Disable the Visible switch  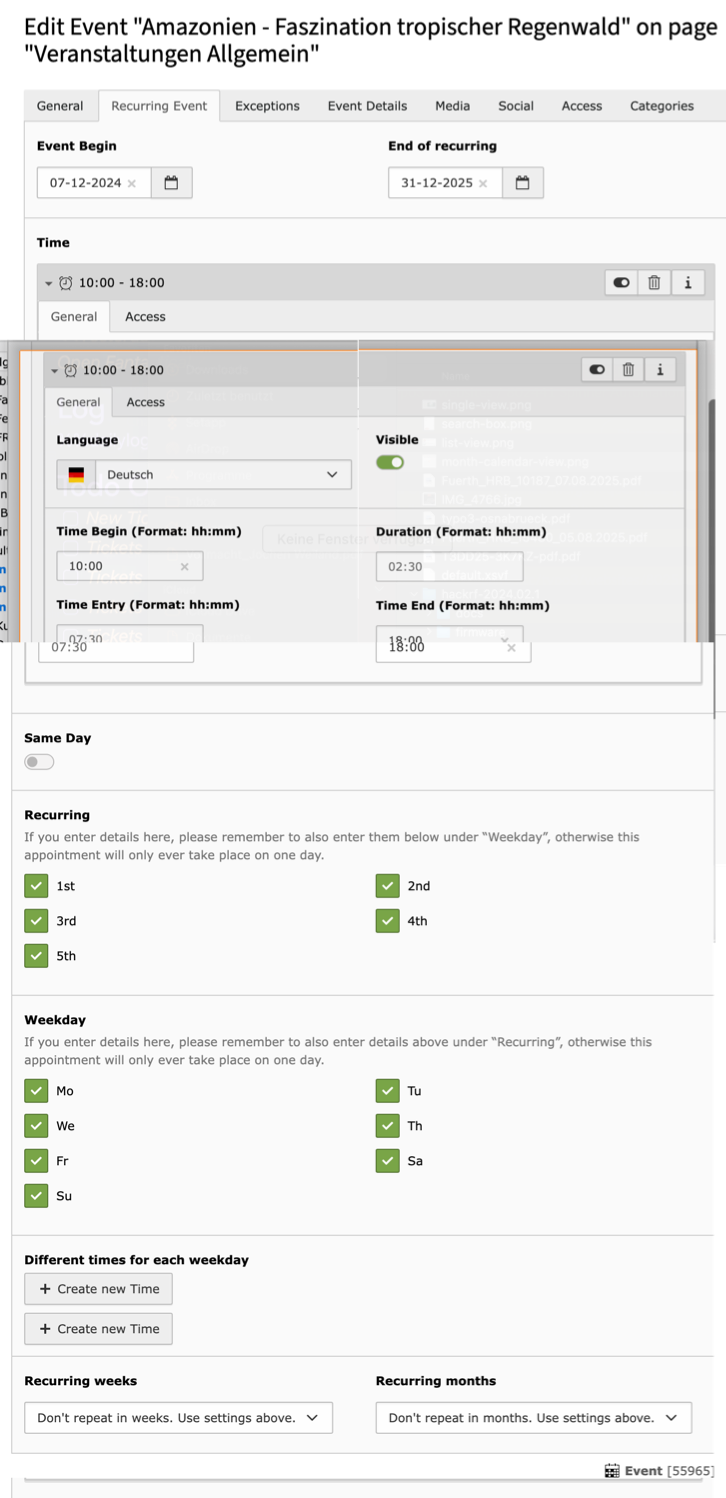click(x=391, y=463)
